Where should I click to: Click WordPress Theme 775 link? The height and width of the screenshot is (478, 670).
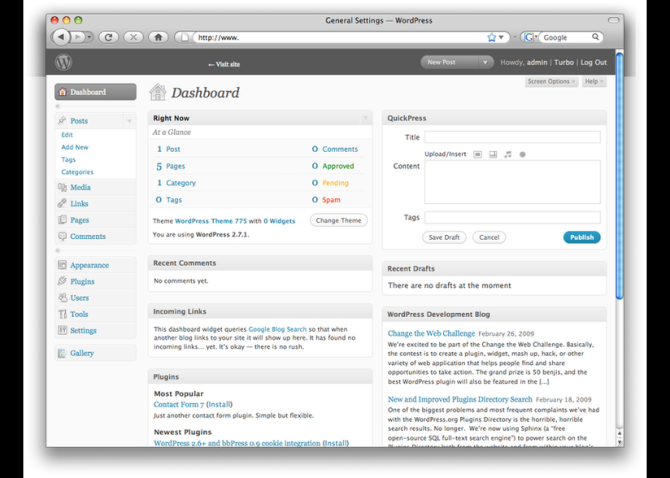(x=211, y=221)
